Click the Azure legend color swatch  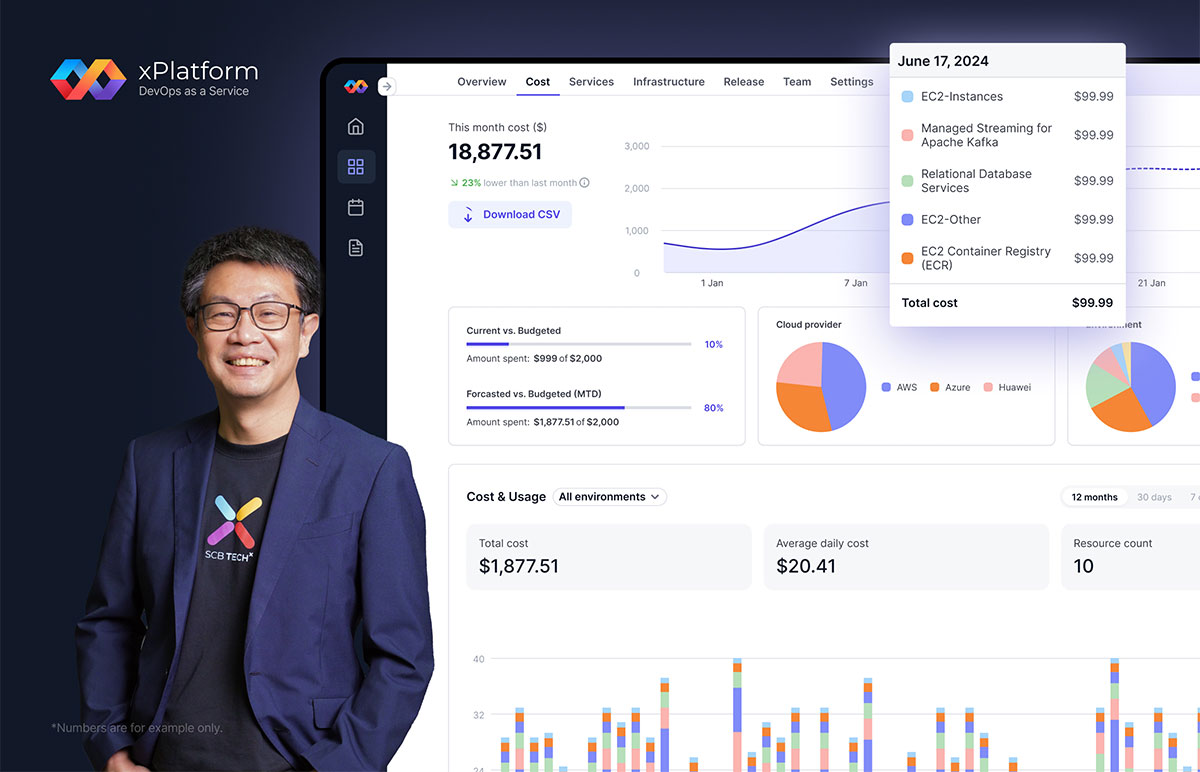coord(934,387)
